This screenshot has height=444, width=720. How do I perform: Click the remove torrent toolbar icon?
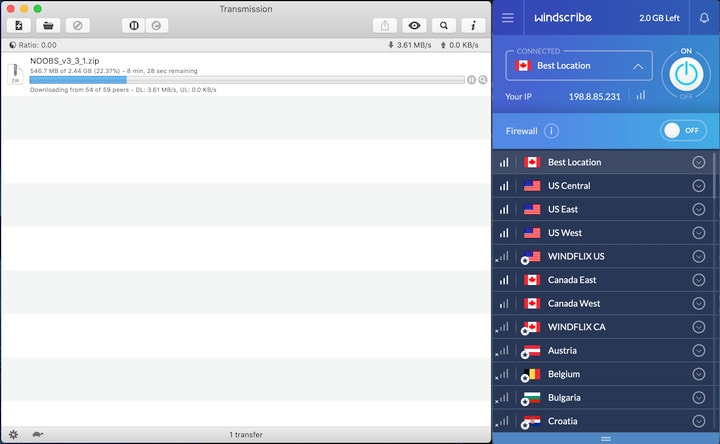click(77, 26)
